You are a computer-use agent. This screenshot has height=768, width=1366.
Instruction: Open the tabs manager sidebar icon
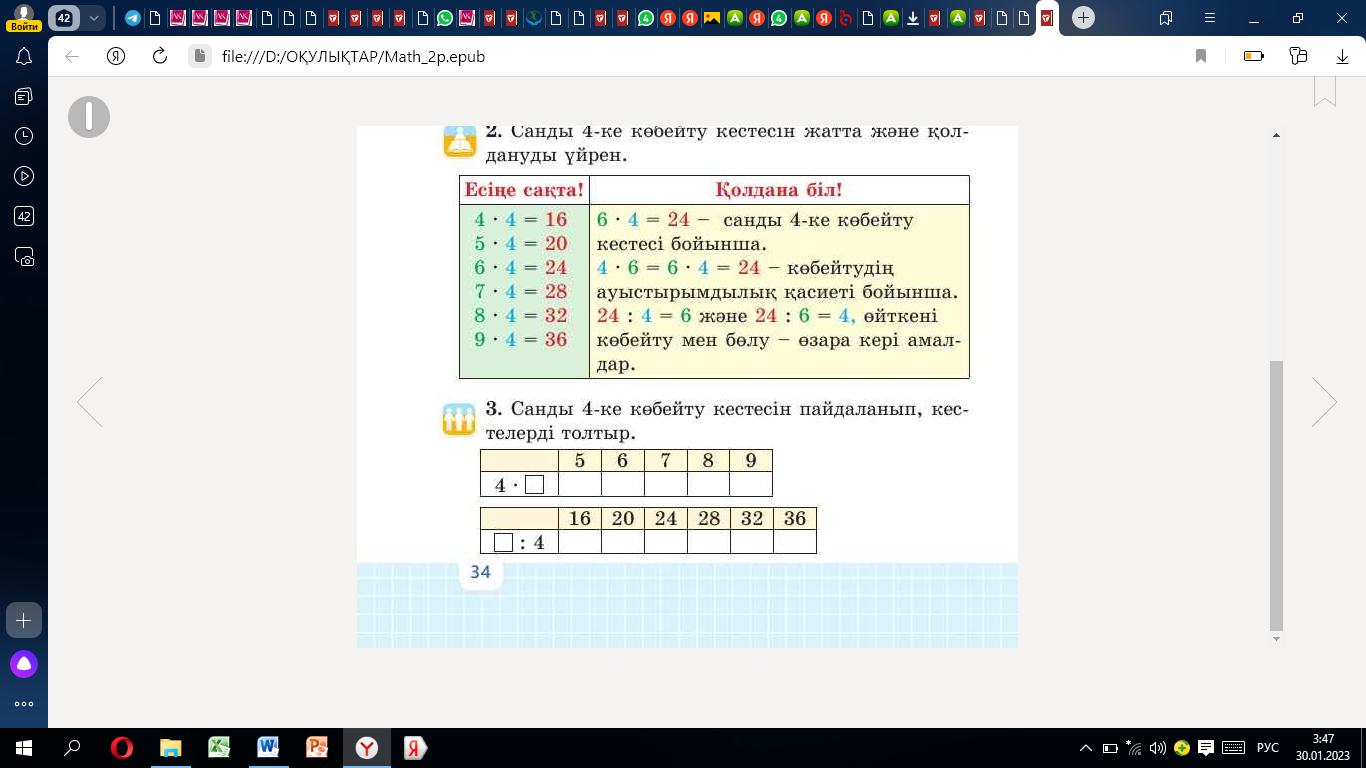coord(24,96)
